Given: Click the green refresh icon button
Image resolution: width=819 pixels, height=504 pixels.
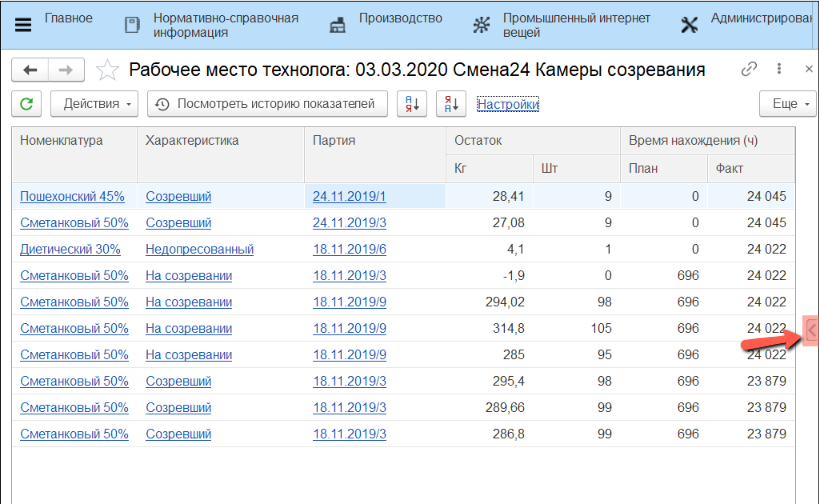Looking at the screenshot, I should pos(26,104).
